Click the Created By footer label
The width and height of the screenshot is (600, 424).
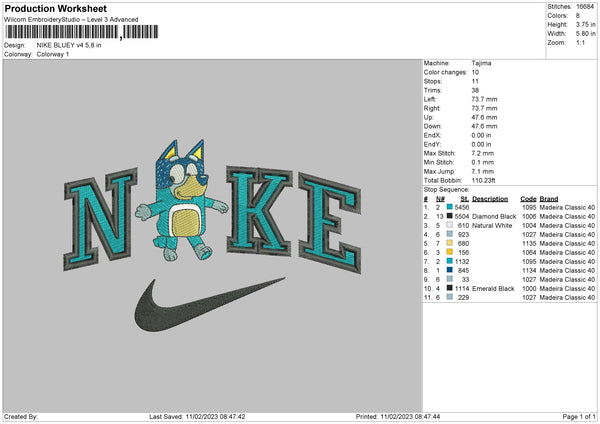tap(21, 416)
